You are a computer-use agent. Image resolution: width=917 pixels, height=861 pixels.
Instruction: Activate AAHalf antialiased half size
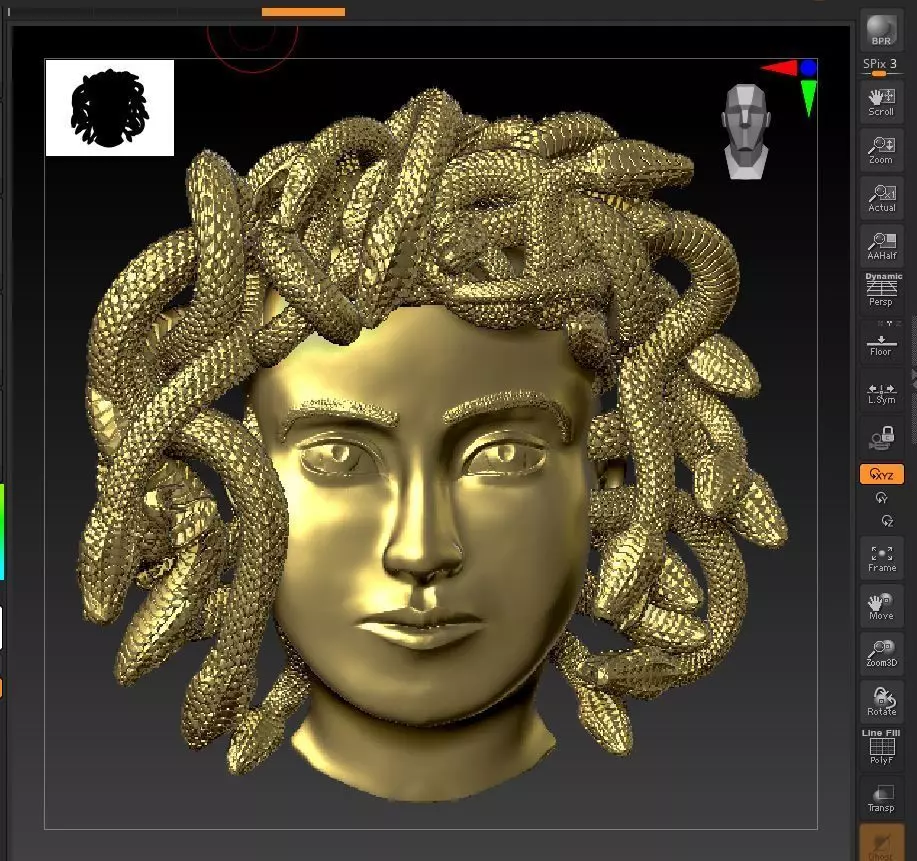point(881,246)
